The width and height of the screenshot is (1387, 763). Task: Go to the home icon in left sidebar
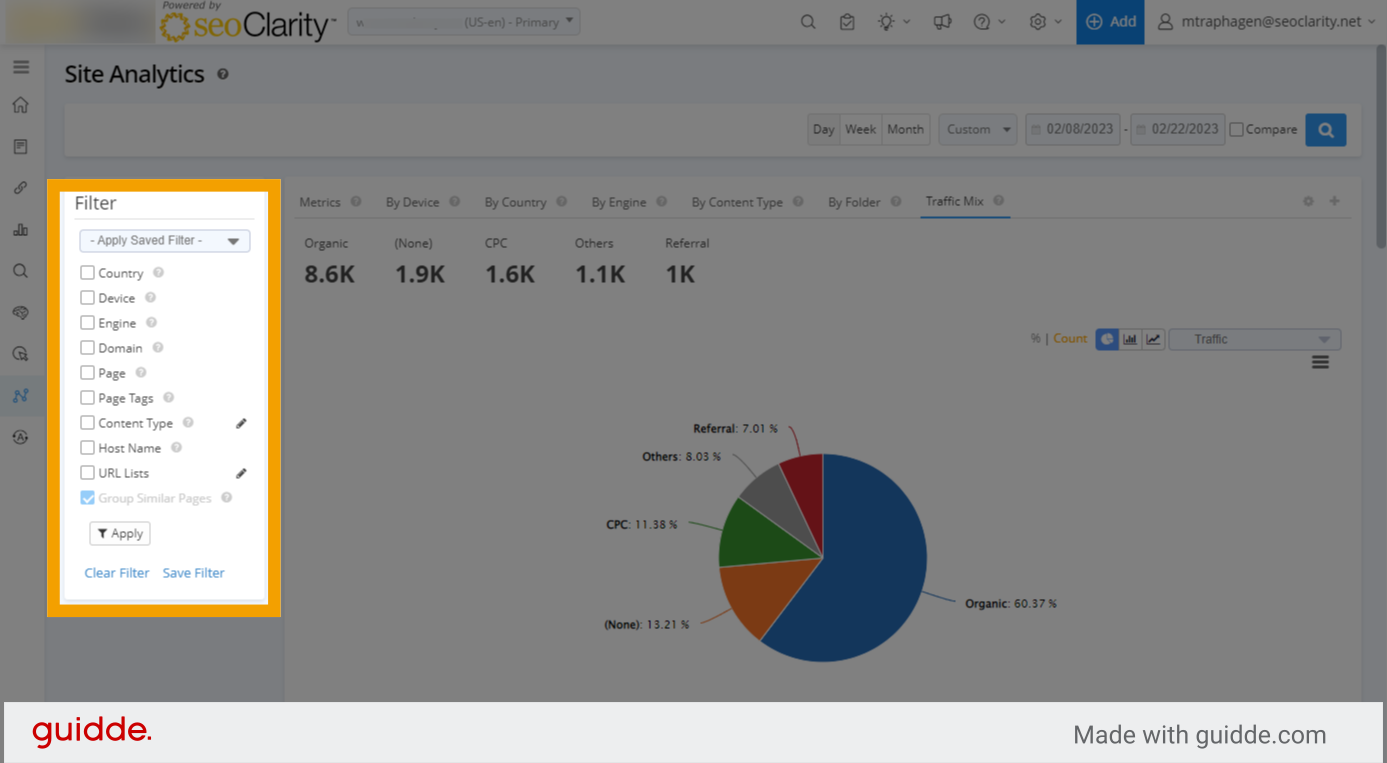(x=21, y=105)
